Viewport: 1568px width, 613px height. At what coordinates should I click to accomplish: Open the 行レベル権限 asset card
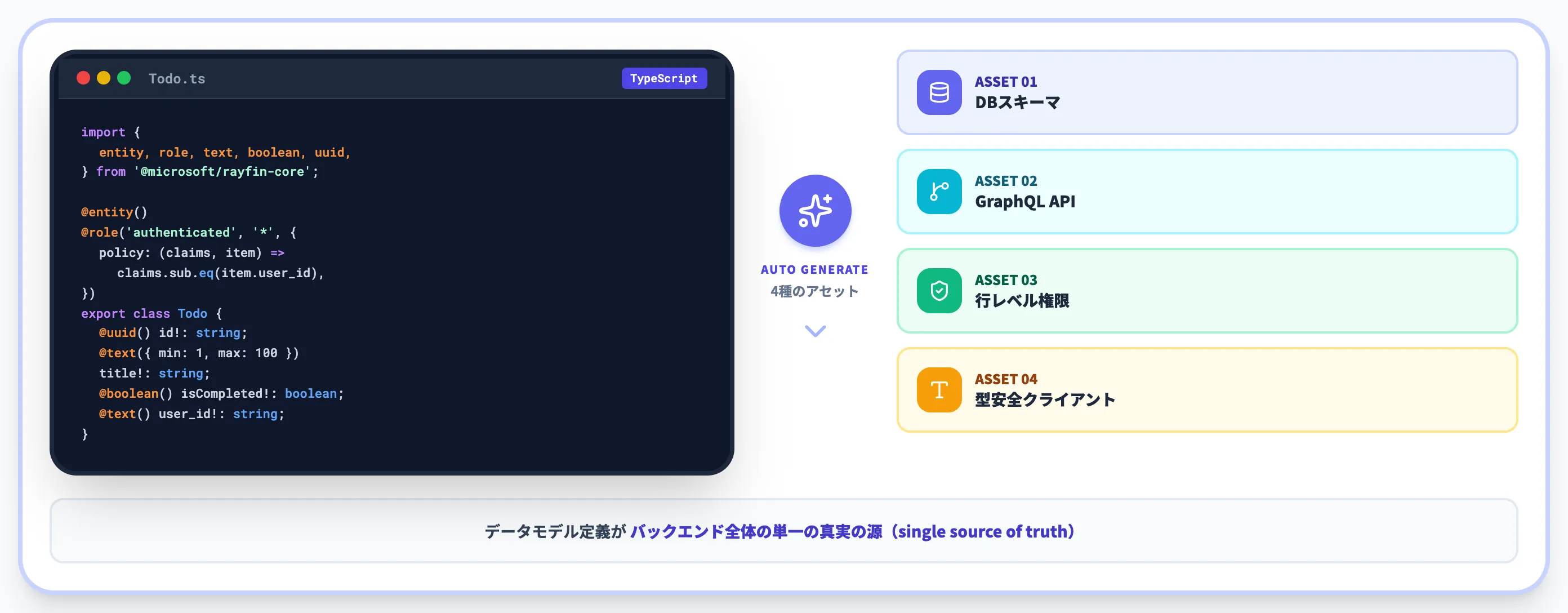[1207, 291]
